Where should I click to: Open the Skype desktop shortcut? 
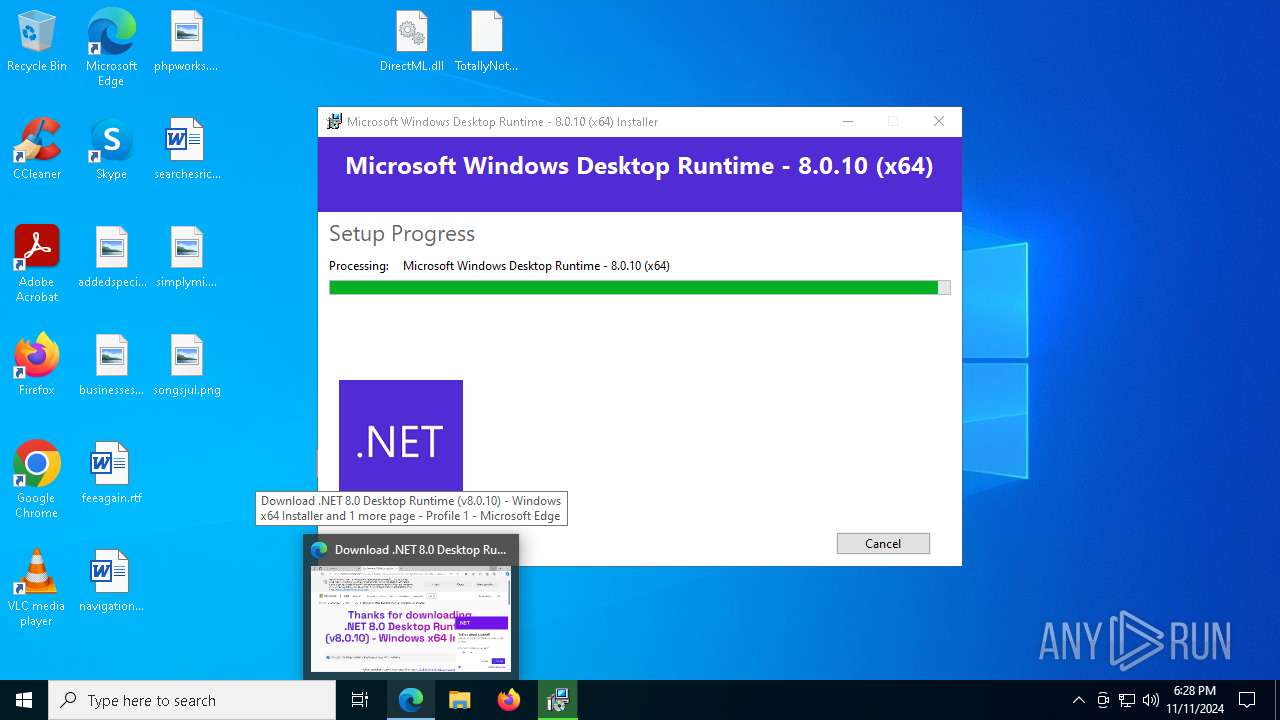click(111, 150)
